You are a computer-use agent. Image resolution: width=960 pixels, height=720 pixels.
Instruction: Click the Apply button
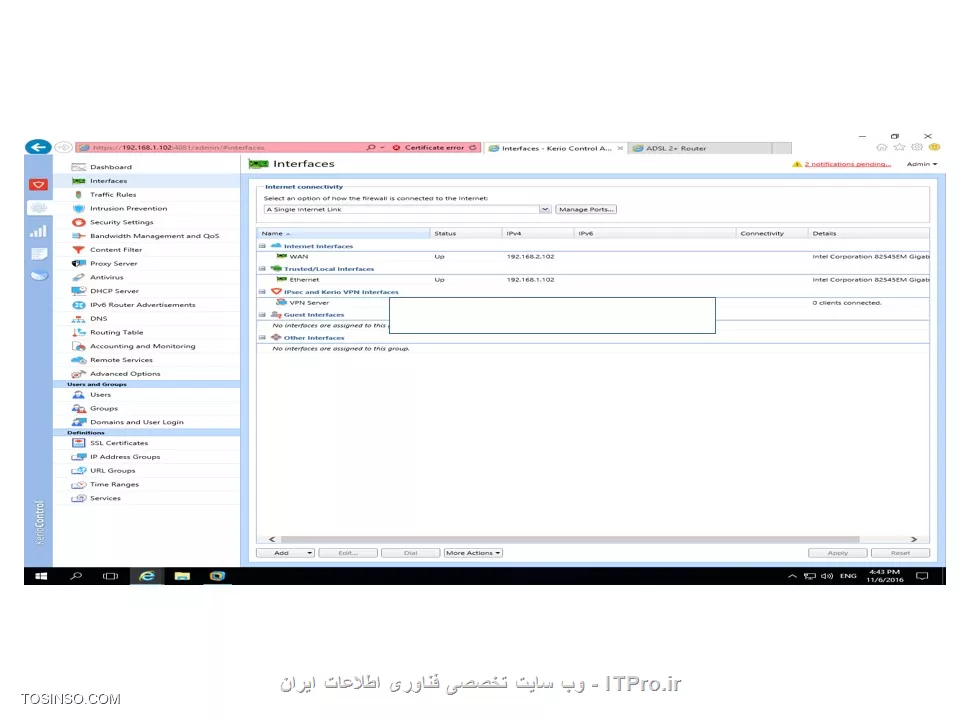click(838, 553)
